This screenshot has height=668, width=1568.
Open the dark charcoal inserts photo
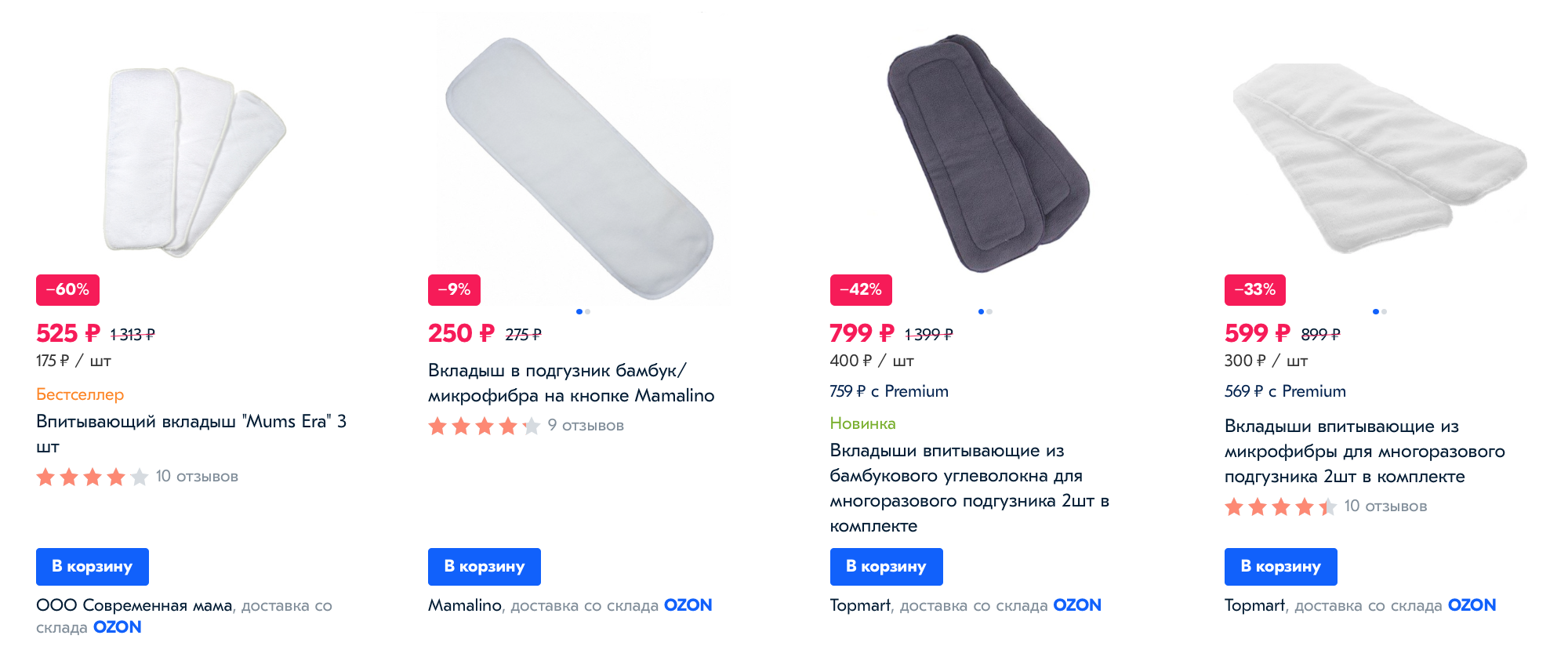tap(988, 153)
